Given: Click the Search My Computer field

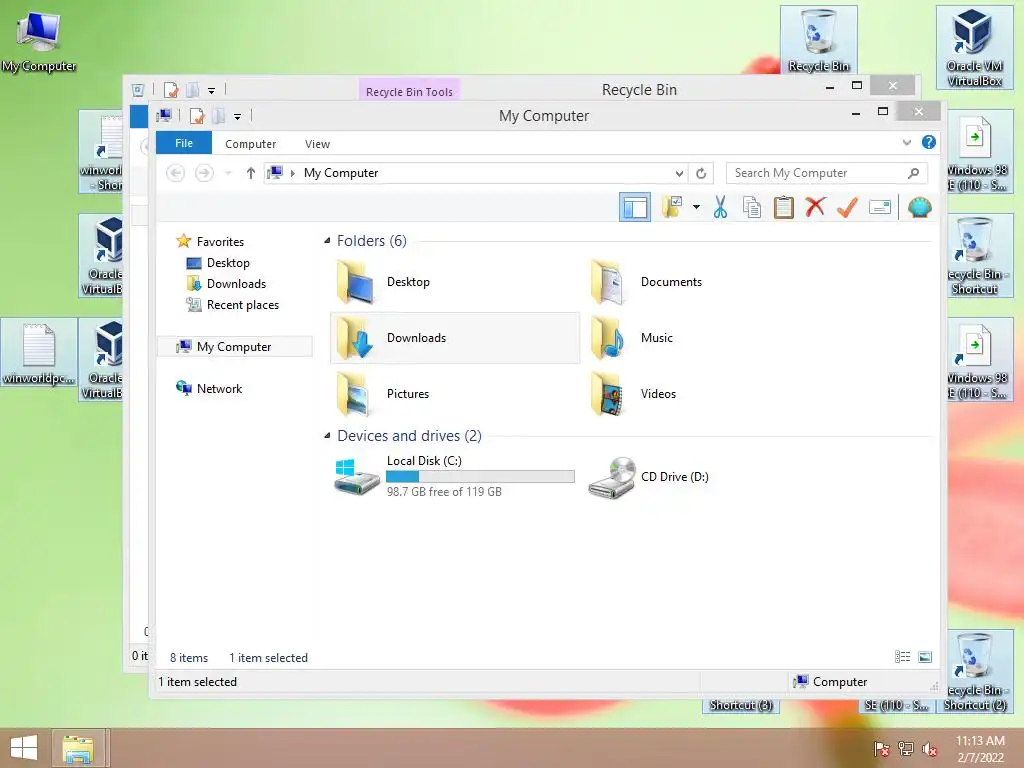Looking at the screenshot, I should [826, 173].
